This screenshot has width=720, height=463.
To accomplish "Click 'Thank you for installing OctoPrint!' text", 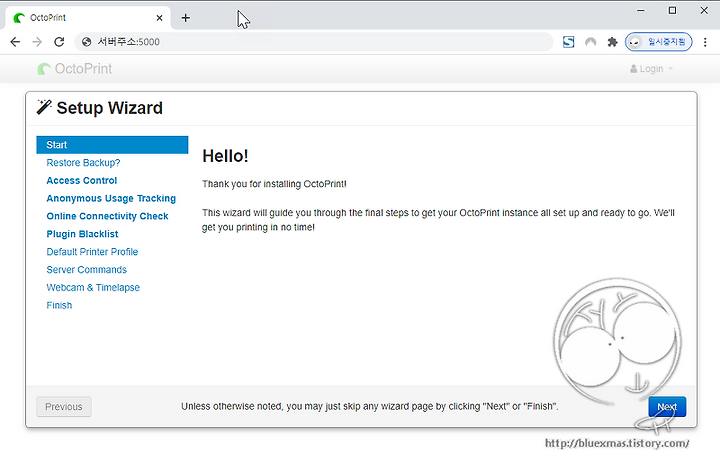I will (x=275, y=184).
